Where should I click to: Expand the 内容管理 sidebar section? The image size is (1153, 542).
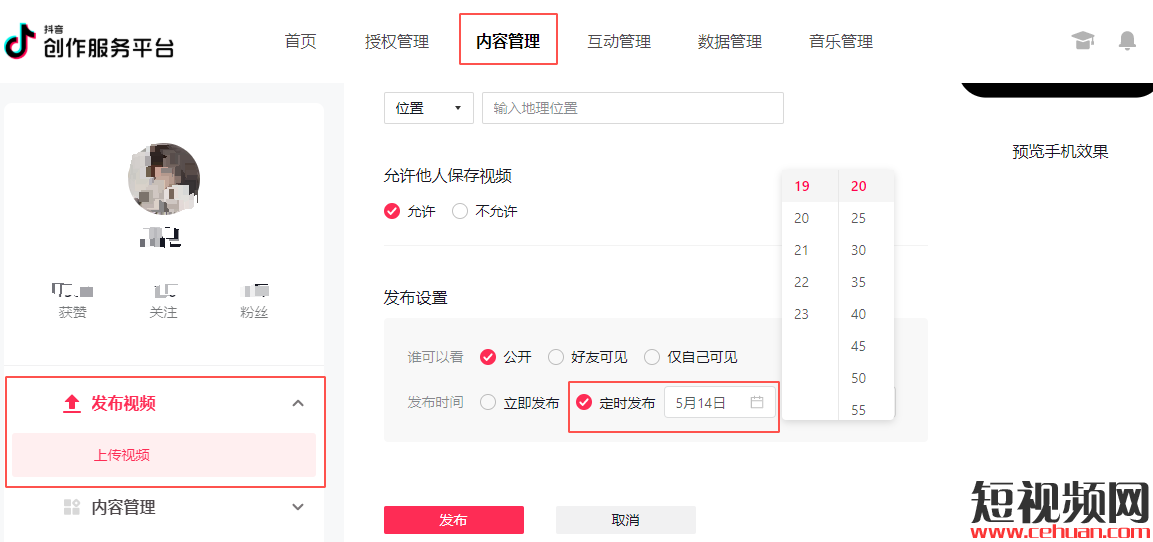(297, 507)
